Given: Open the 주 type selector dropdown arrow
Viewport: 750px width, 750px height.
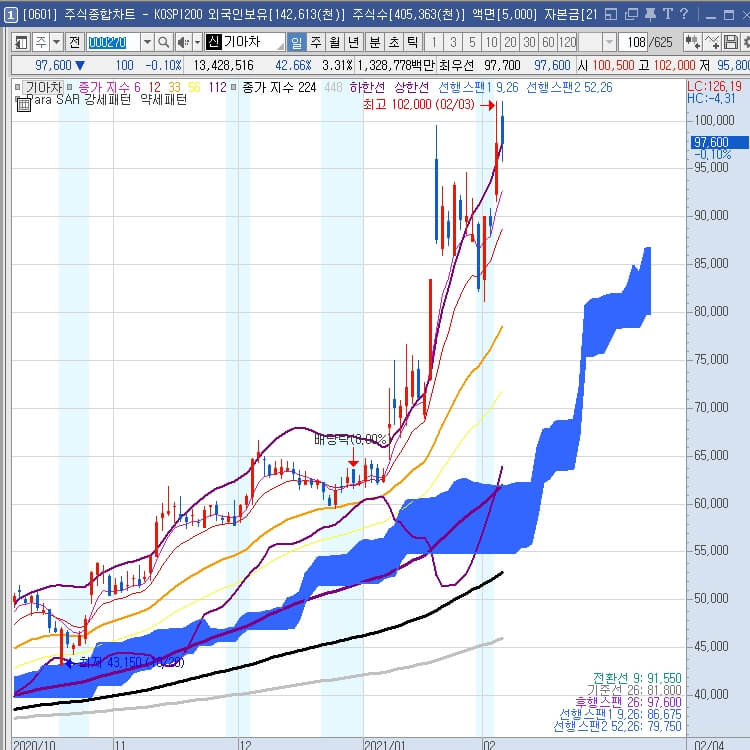Looking at the screenshot, I should [56, 43].
